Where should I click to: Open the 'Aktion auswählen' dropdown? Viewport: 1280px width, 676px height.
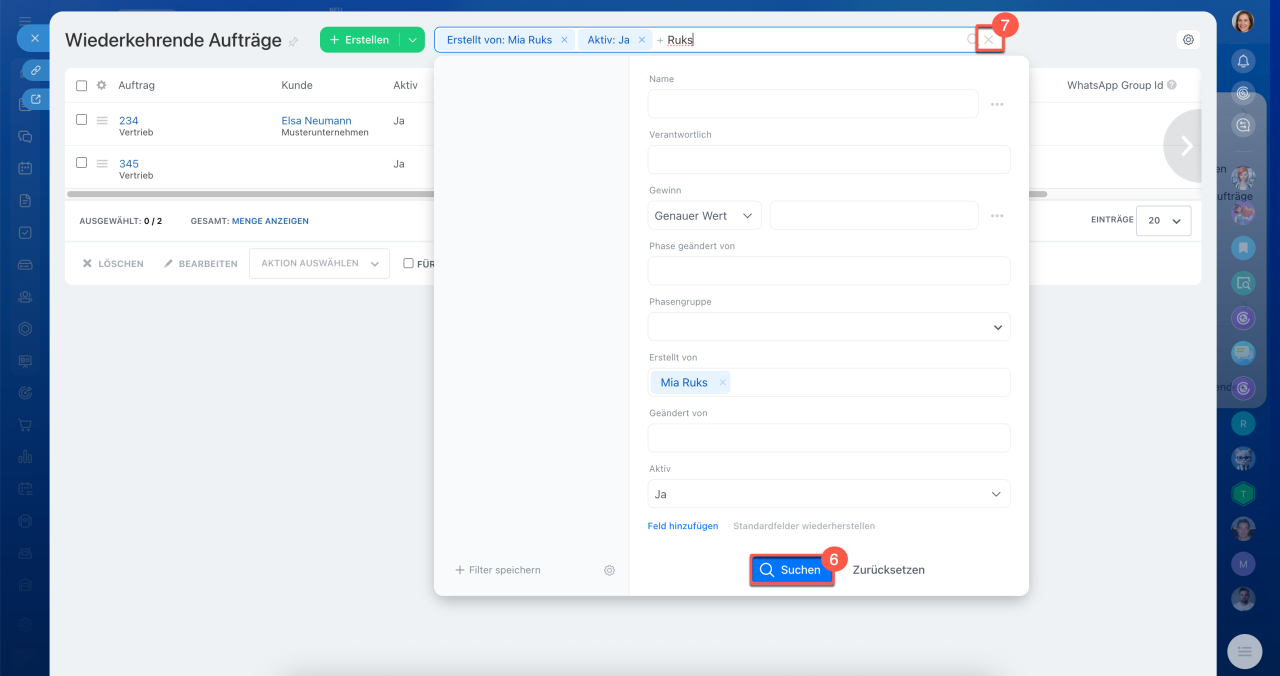point(319,264)
